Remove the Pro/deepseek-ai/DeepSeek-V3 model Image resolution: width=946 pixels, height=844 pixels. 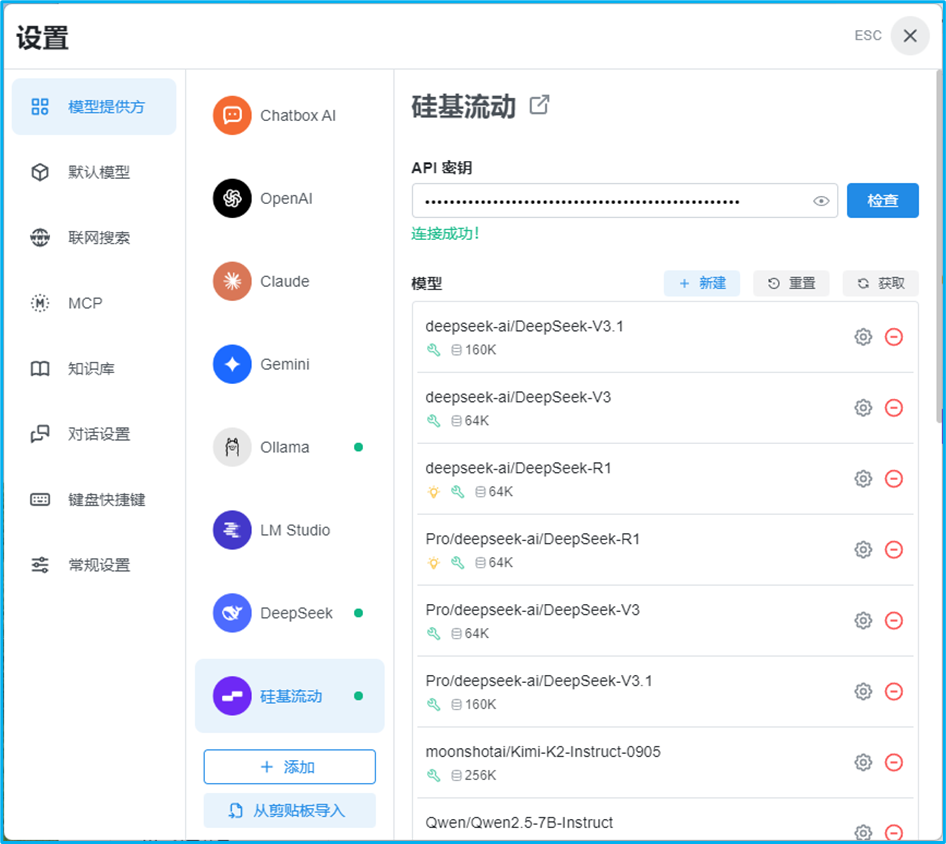pos(894,620)
